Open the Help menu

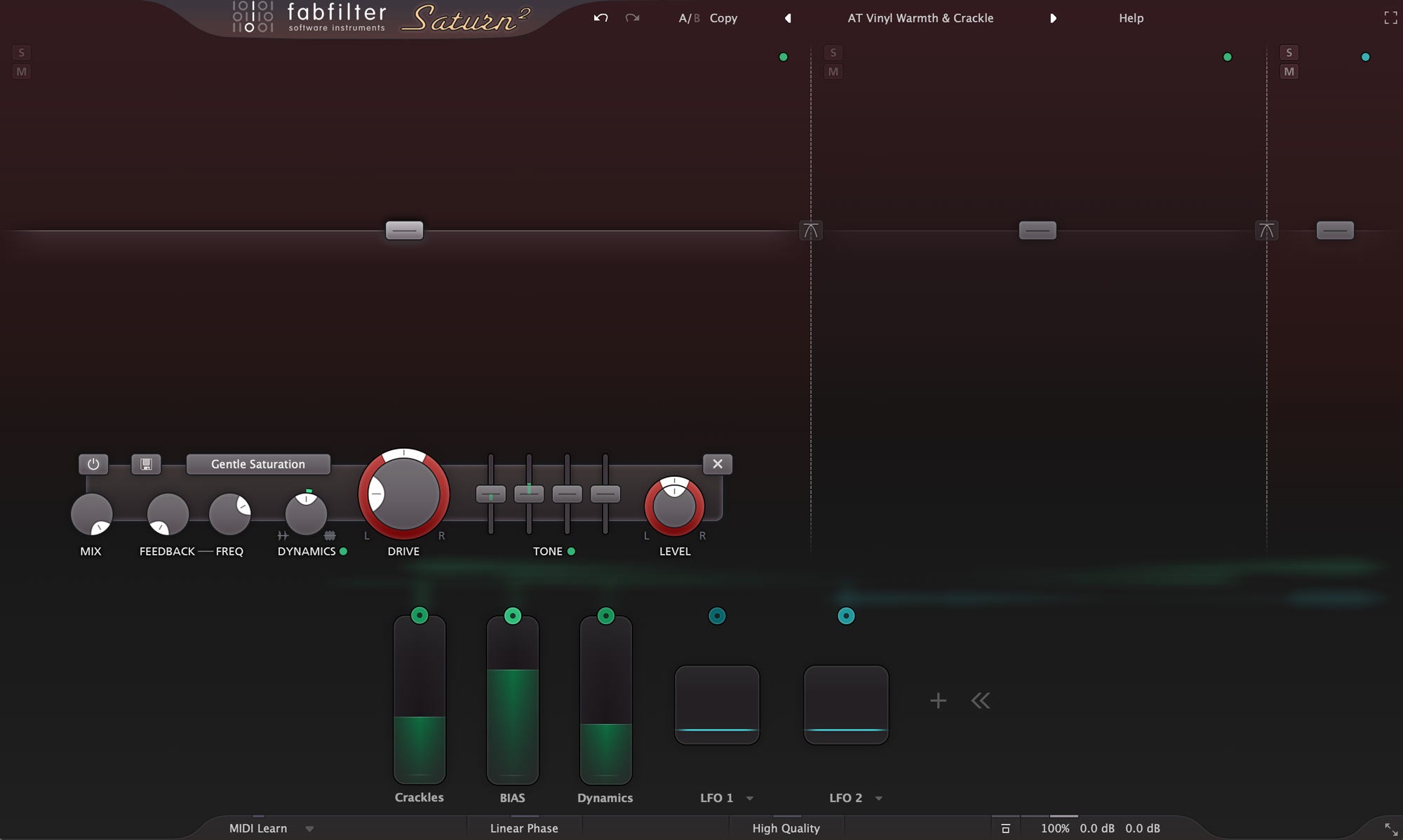coord(1131,18)
